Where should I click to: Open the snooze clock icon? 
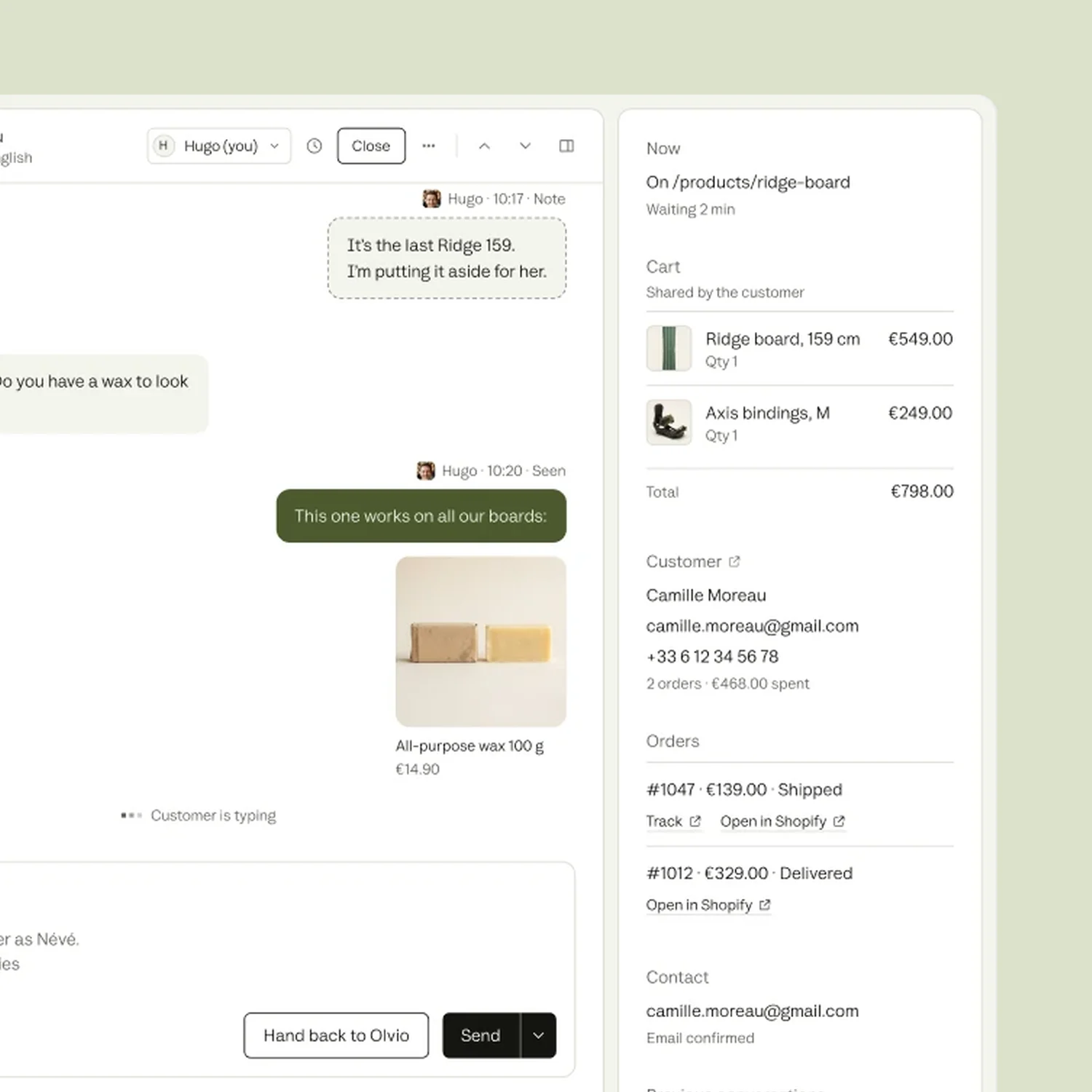click(314, 146)
